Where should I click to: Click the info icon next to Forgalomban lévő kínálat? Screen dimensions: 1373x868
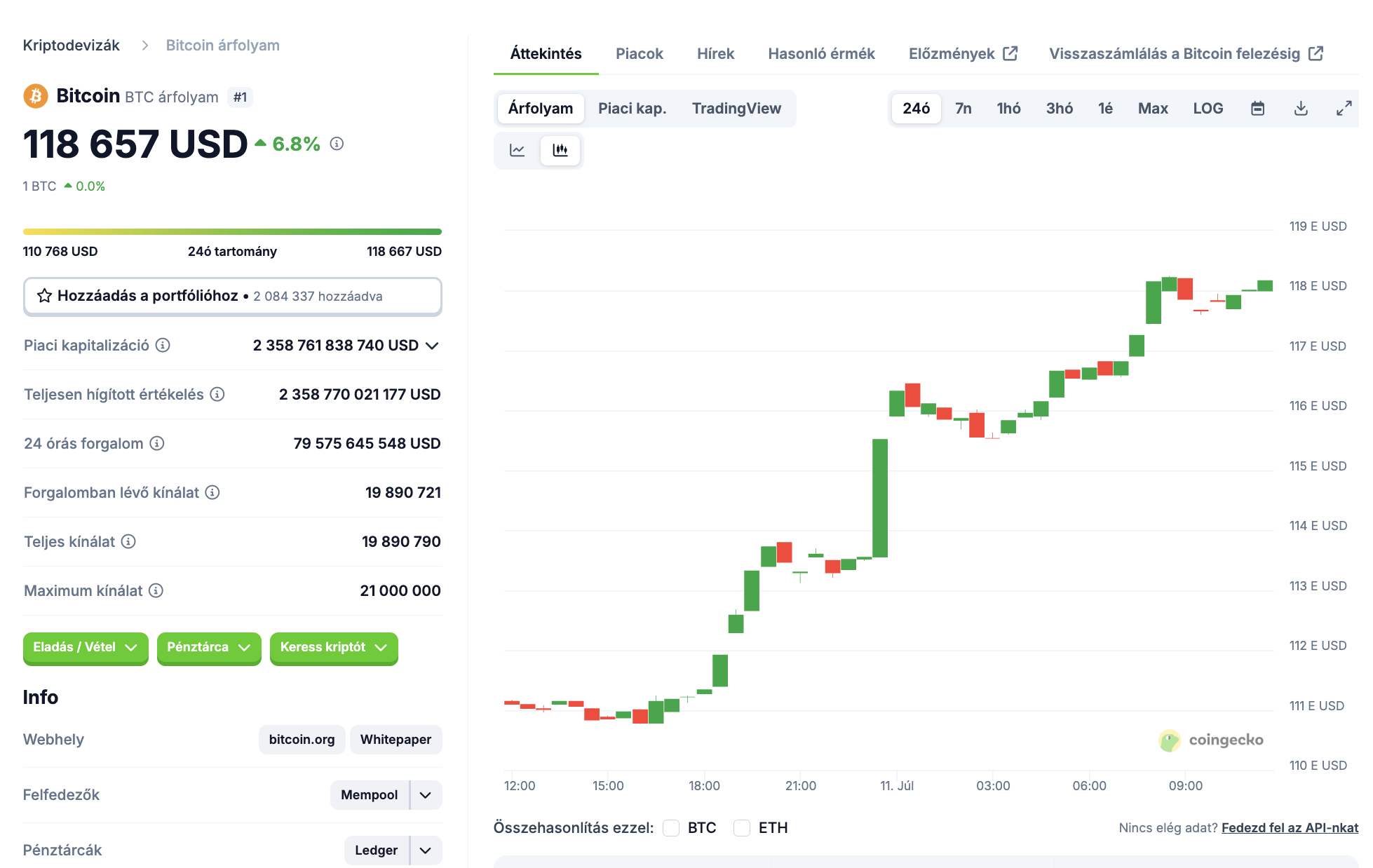pyautogui.click(x=212, y=492)
